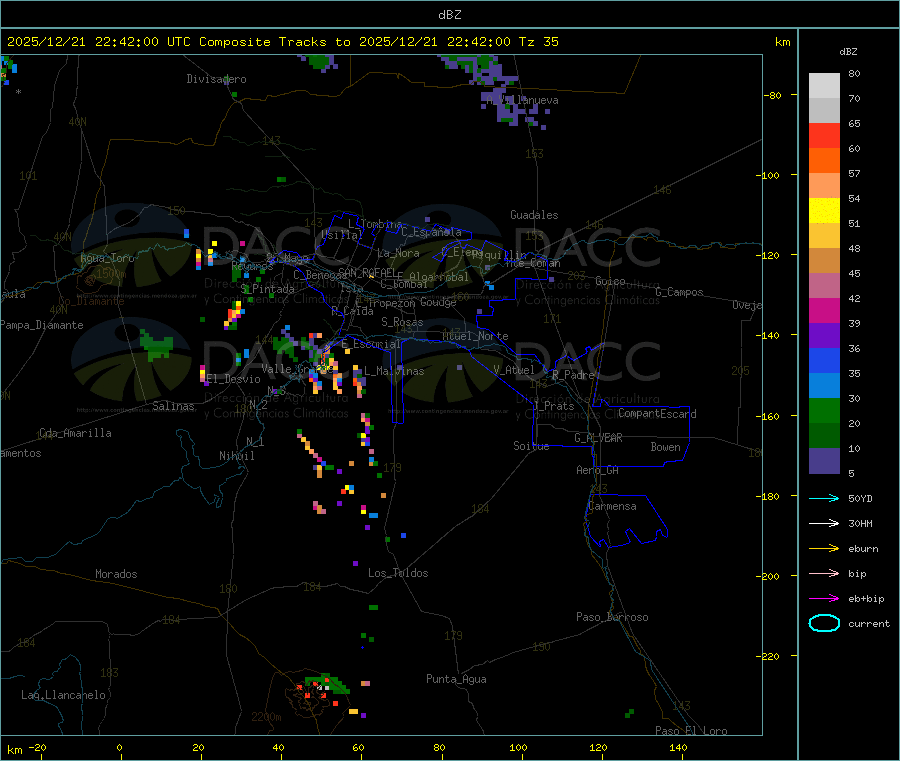Screen dimensions: 900x761
Task: Click the cyan 50YD arrow in legend
Action: pyautogui.click(x=823, y=498)
